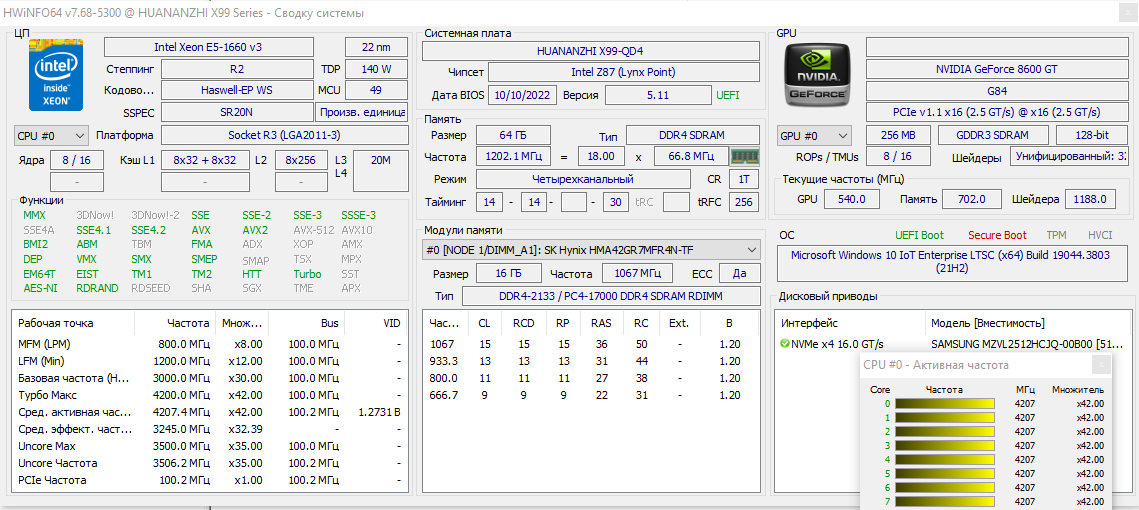The image size is (1139, 510).
Task: Open the CPU #0 selector dropdown
Action: [x=51, y=135]
